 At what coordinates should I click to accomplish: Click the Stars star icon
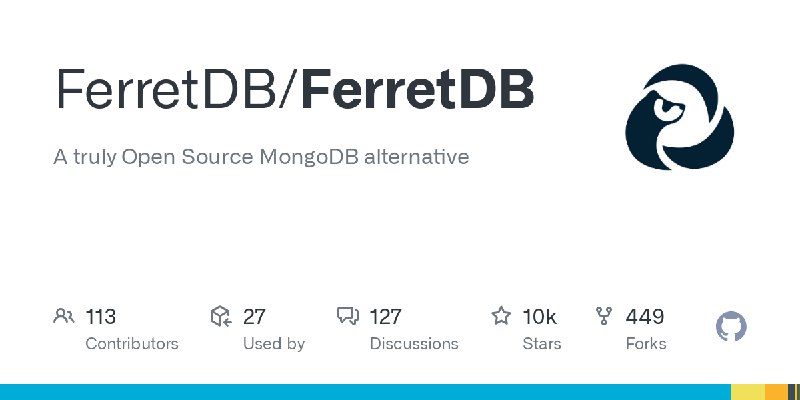(501, 316)
